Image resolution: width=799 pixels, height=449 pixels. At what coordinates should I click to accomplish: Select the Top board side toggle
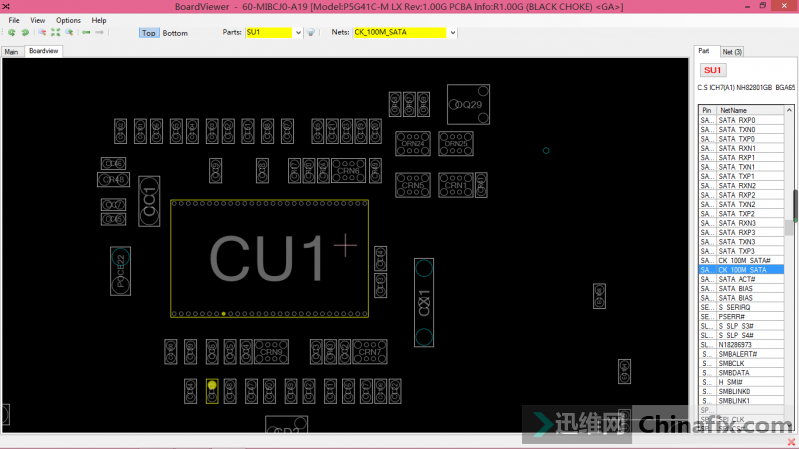(148, 33)
